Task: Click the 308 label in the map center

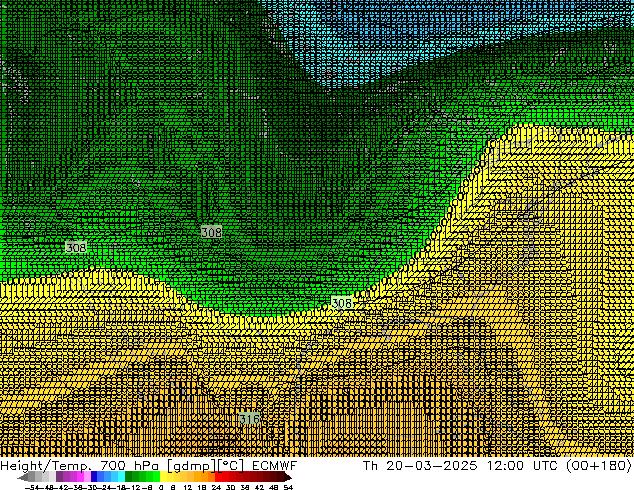Action: pos(211,232)
